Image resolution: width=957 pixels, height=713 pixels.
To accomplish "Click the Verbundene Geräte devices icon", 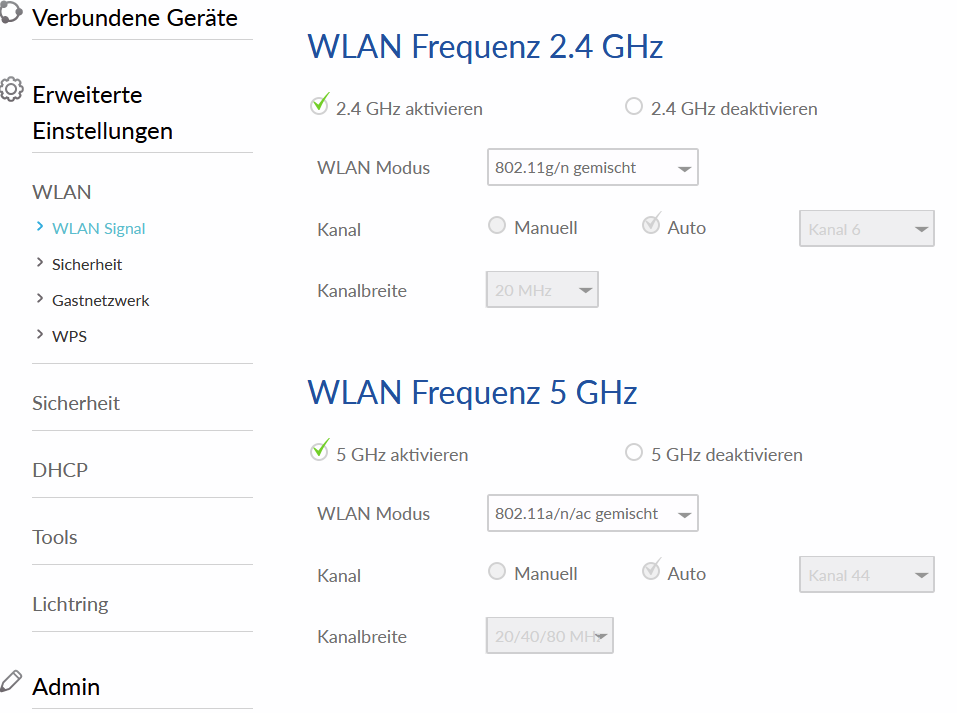I will 10,16.
